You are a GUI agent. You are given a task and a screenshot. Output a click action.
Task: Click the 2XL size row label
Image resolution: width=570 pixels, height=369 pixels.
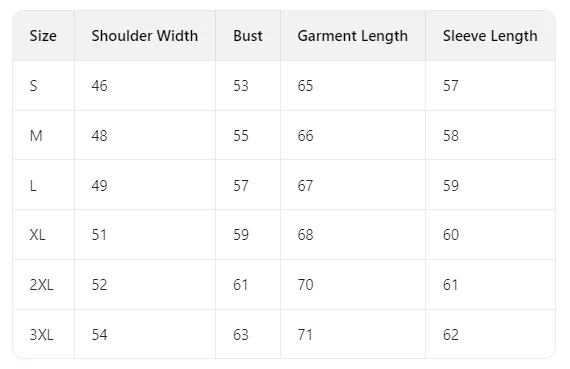(41, 285)
